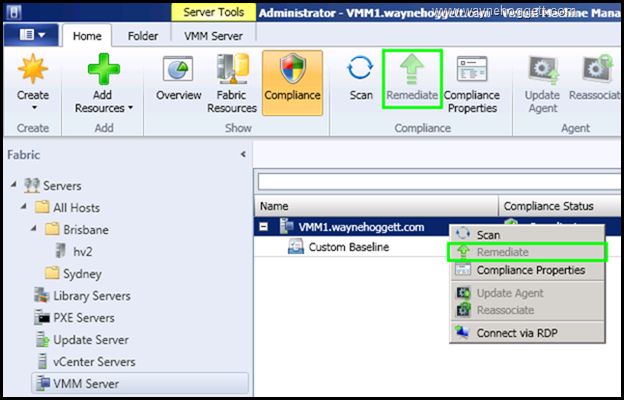Open vCenter Servers in Fabric tree

[86, 362]
